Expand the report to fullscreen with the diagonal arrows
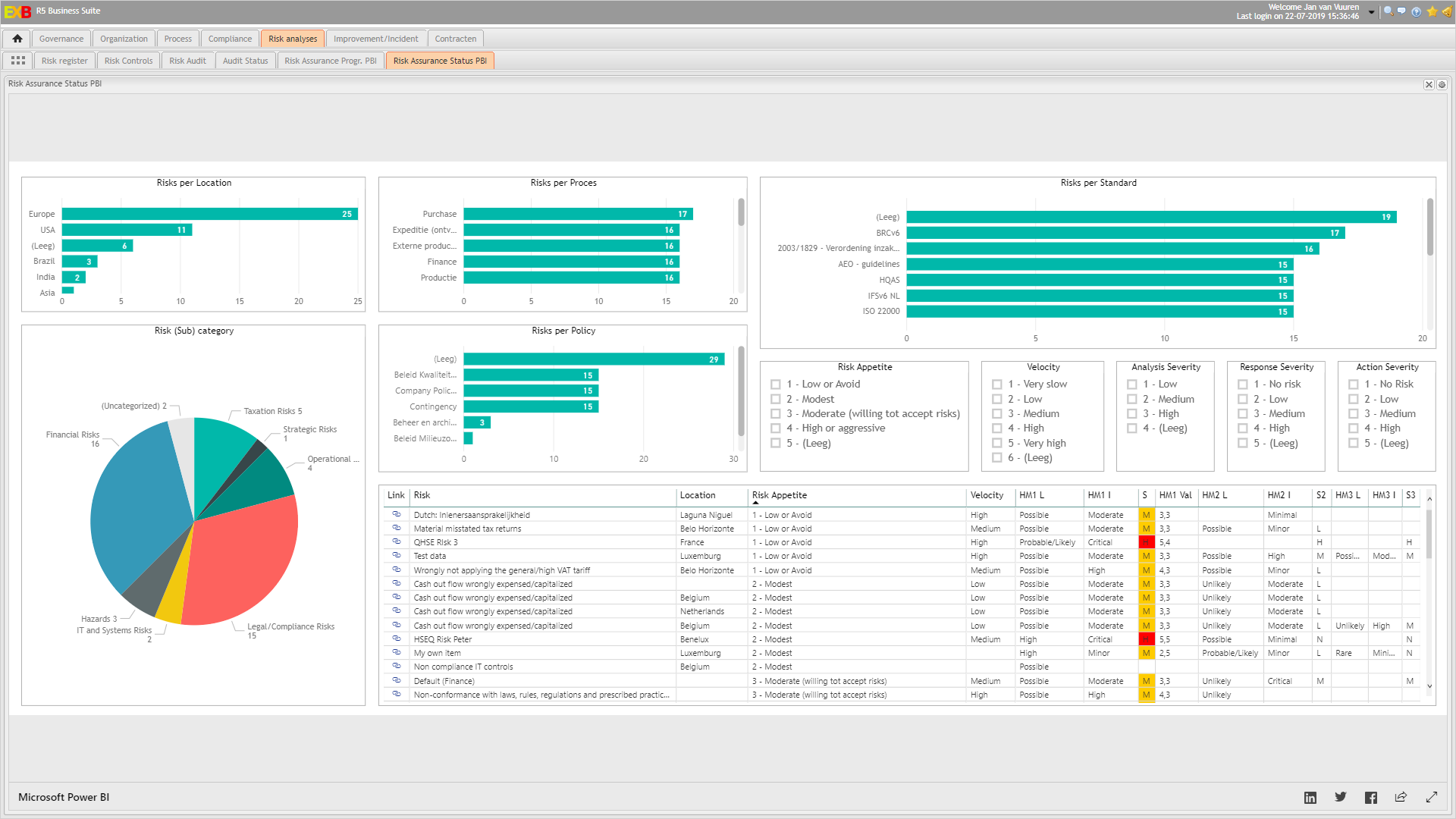 1432,797
